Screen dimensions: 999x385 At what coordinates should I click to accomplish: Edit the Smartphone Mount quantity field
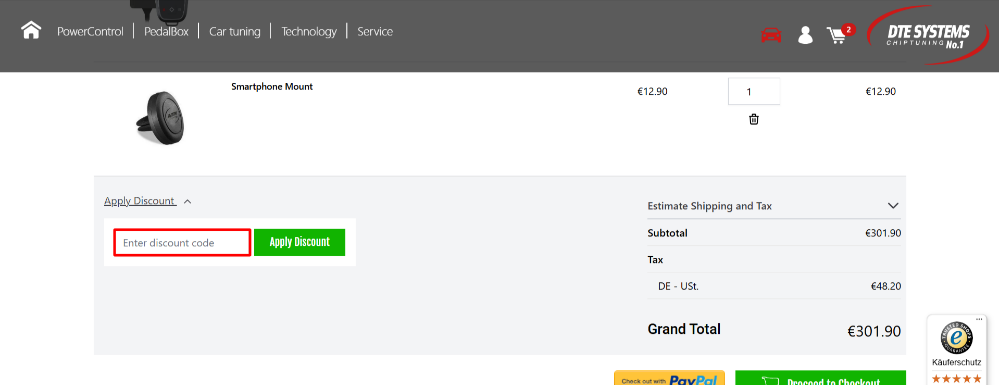754,91
